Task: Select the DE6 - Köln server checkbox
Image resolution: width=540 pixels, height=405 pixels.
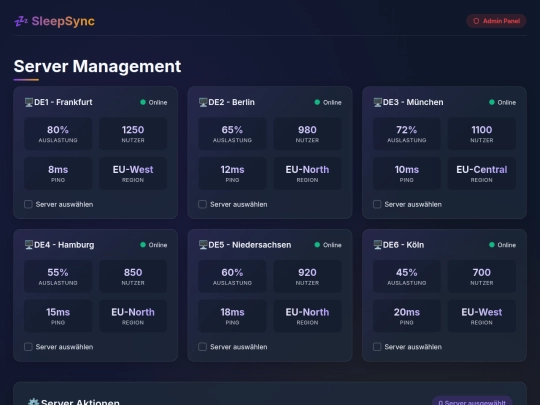Action: coord(377,347)
